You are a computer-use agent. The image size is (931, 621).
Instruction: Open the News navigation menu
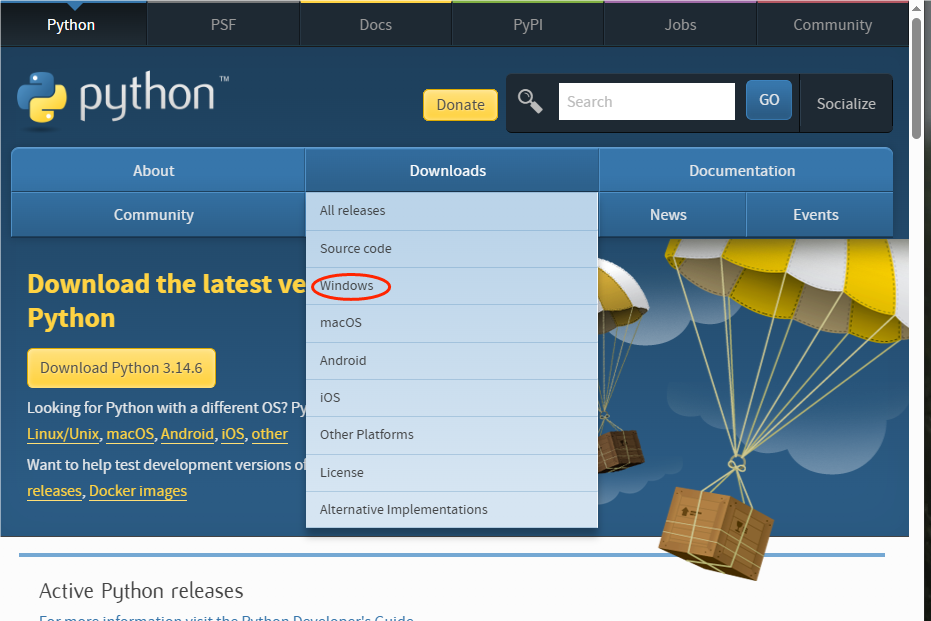point(672,214)
